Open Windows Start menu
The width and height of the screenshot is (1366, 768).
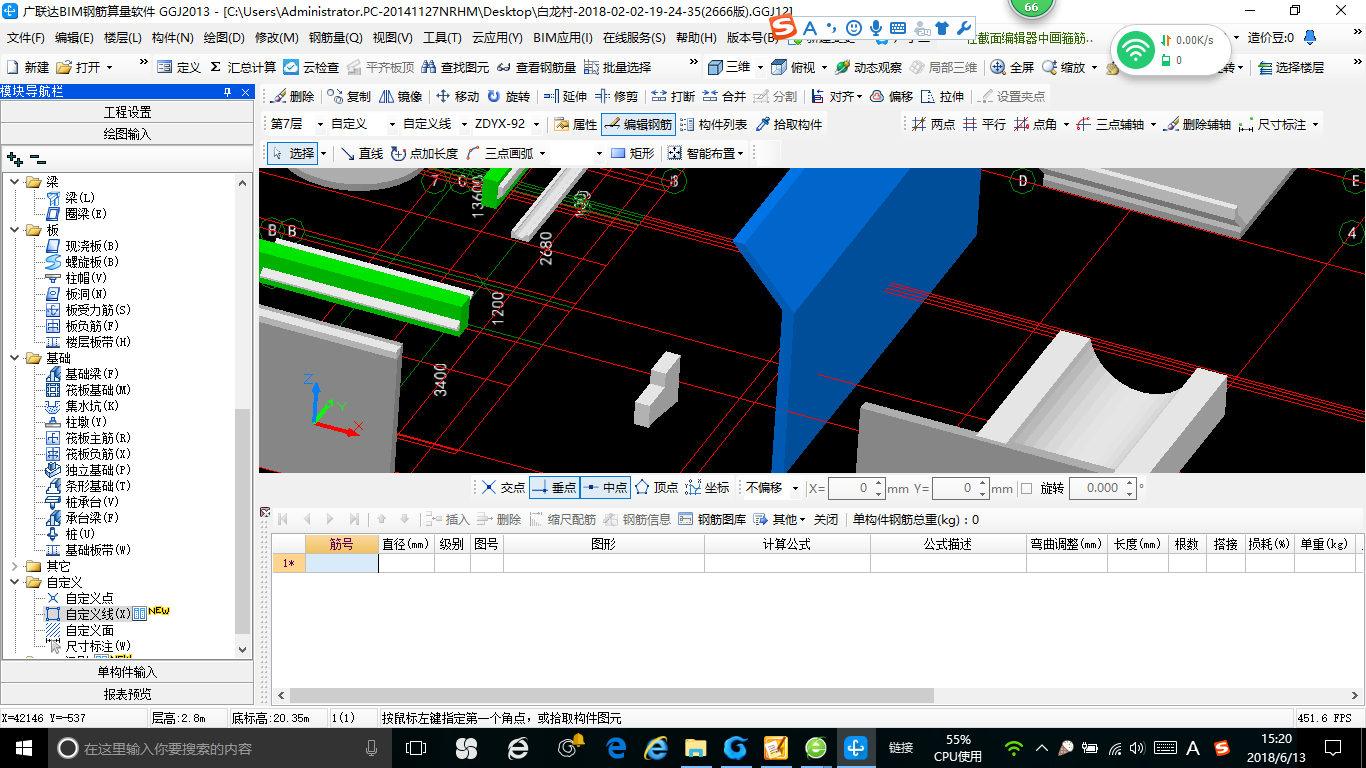[x=23, y=747]
